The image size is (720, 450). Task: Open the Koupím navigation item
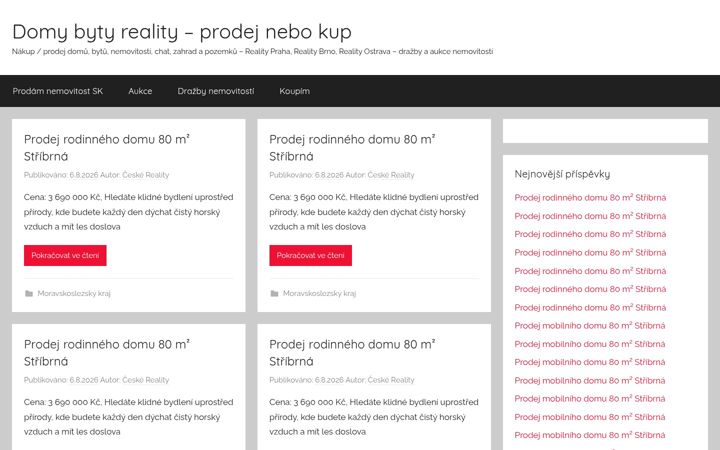tap(294, 91)
